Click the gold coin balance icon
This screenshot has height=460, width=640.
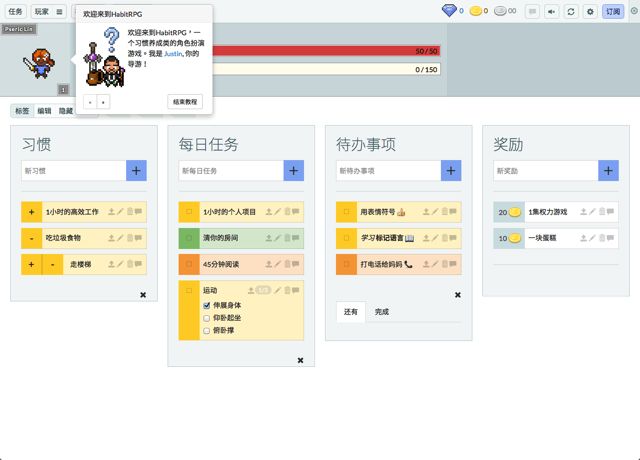point(476,11)
